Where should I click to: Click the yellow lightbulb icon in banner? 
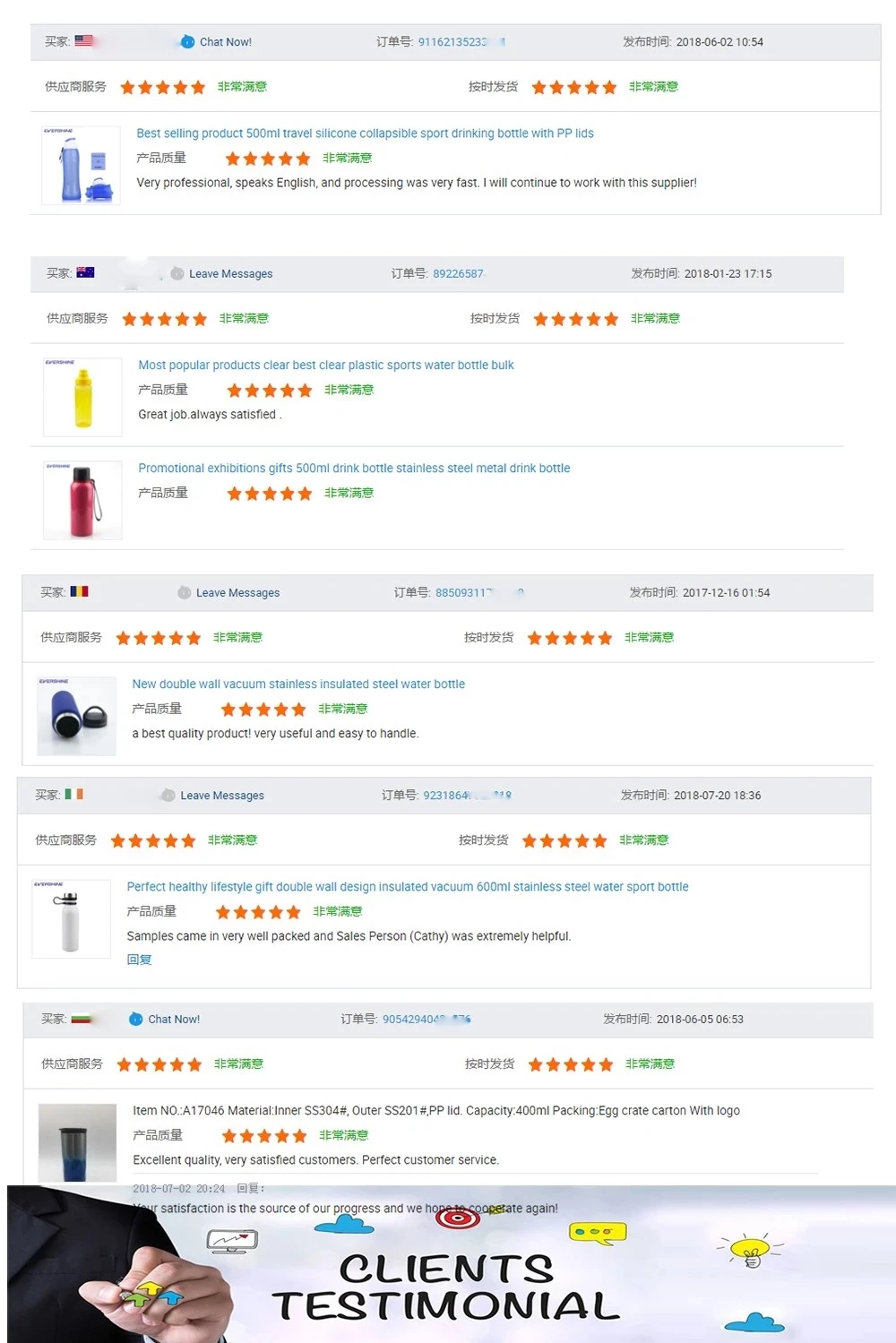click(750, 1248)
